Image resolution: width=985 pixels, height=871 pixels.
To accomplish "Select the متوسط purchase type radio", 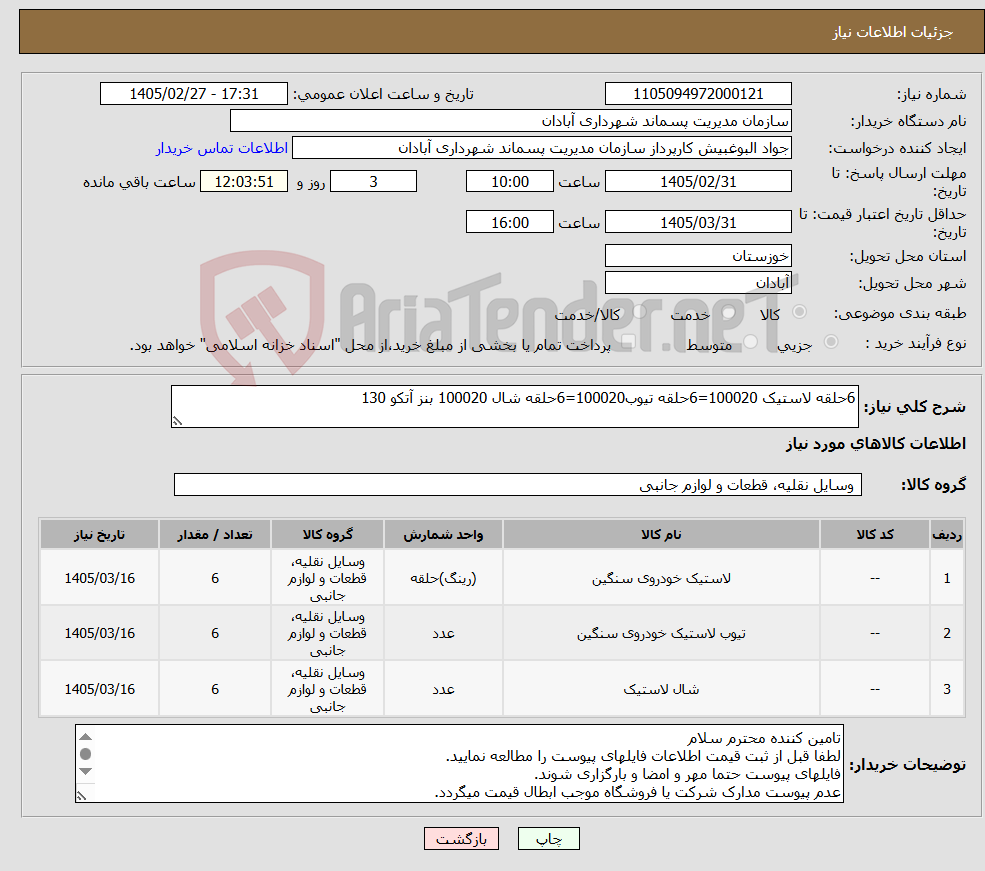I will pos(751,342).
